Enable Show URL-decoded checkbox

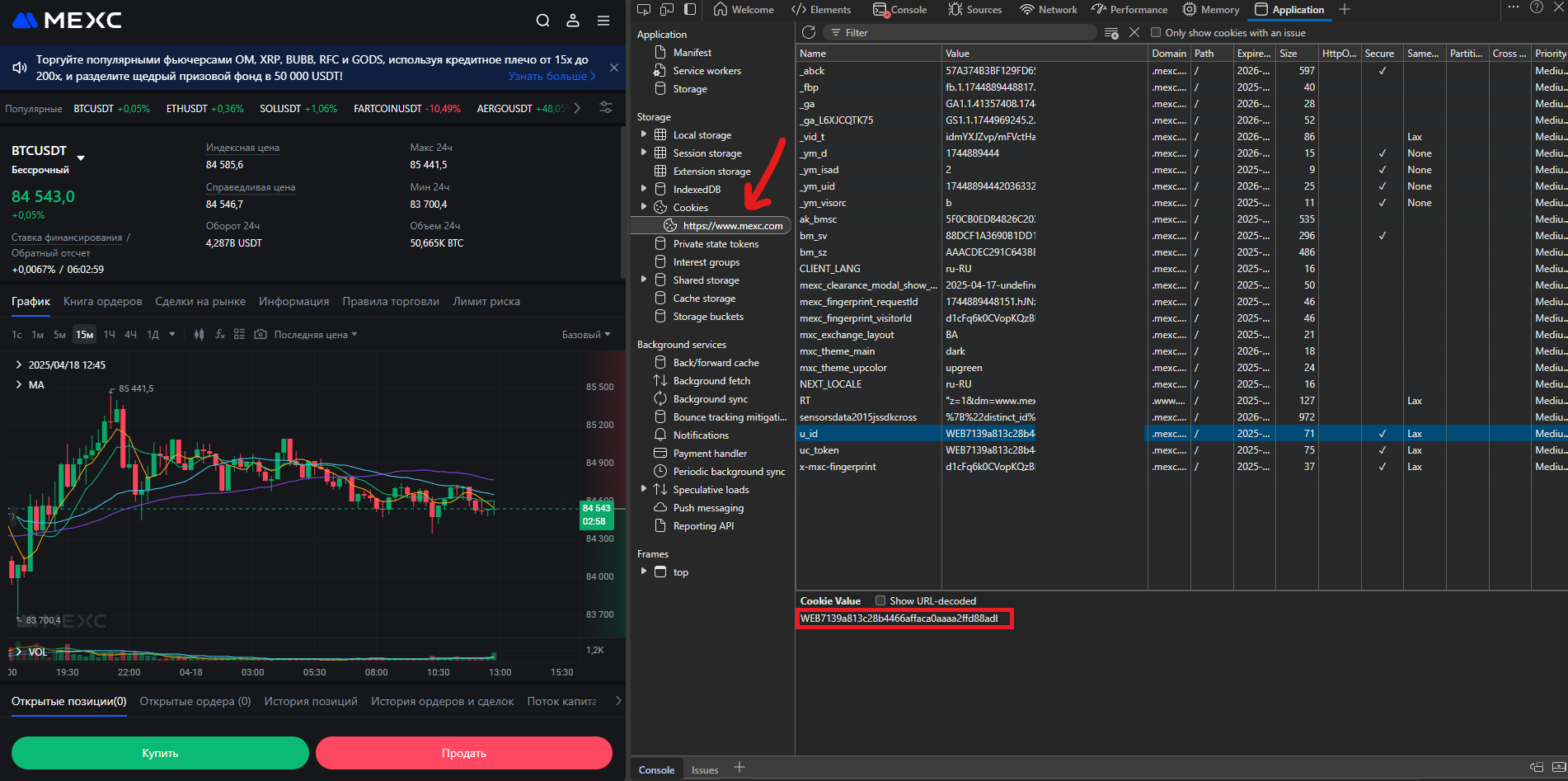(x=880, y=600)
